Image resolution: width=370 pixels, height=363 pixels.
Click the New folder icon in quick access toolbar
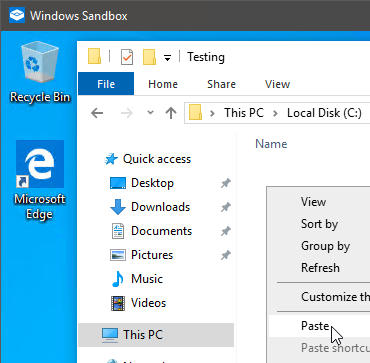coord(149,57)
